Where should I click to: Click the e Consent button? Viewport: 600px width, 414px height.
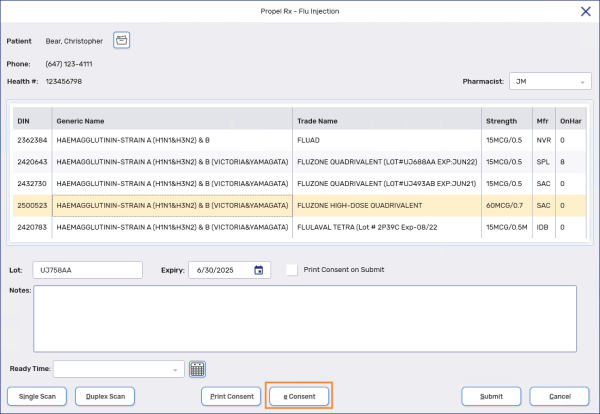tap(299, 396)
